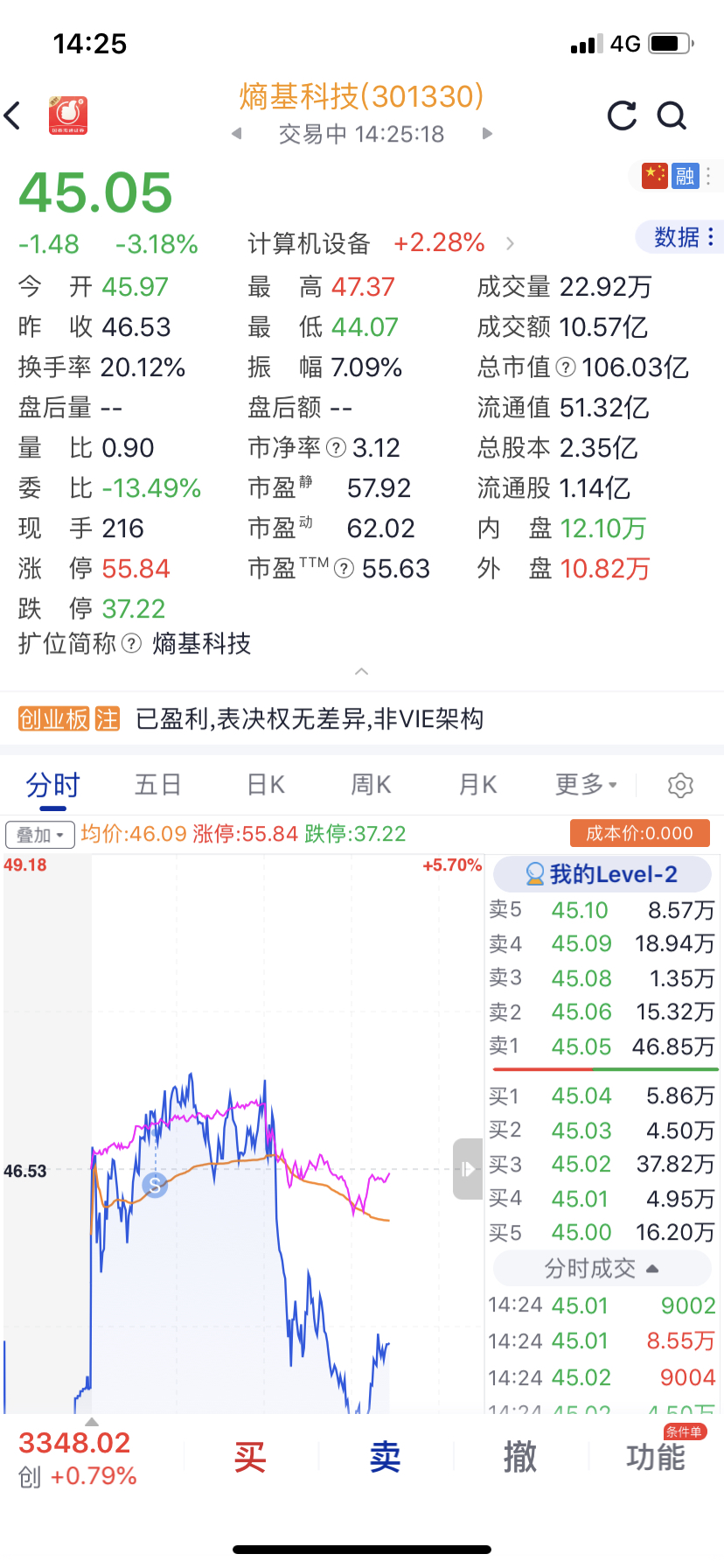Tap the 涨停 55.84 value

pyautogui.click(x=136, y=569)
